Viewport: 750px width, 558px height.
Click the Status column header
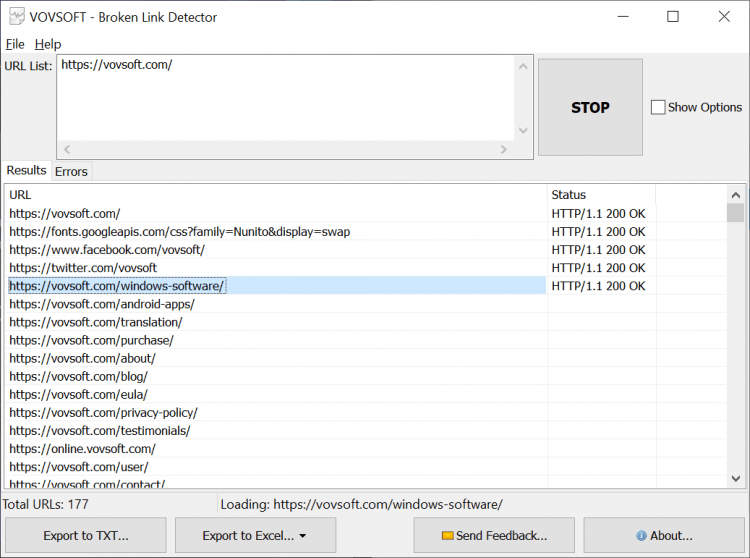tap(601, 195)
